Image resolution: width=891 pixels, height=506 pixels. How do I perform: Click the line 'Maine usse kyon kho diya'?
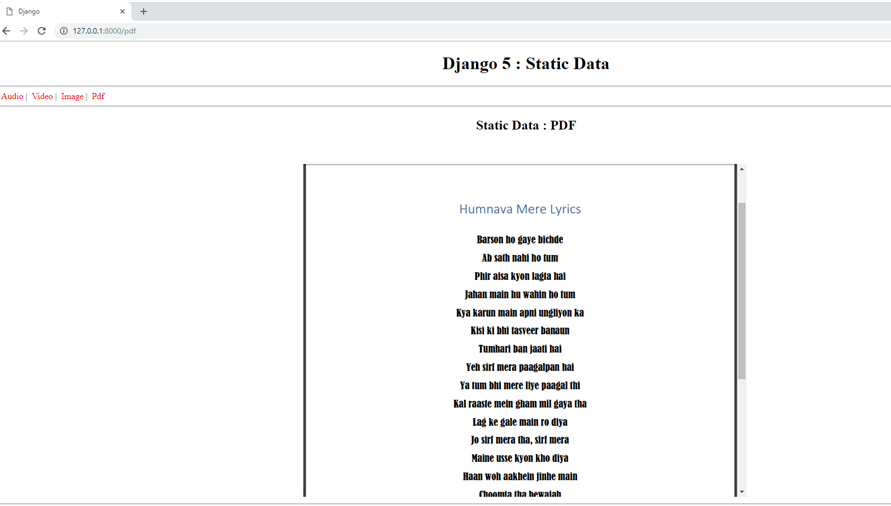pyautogui.click(x=520, y=458)
